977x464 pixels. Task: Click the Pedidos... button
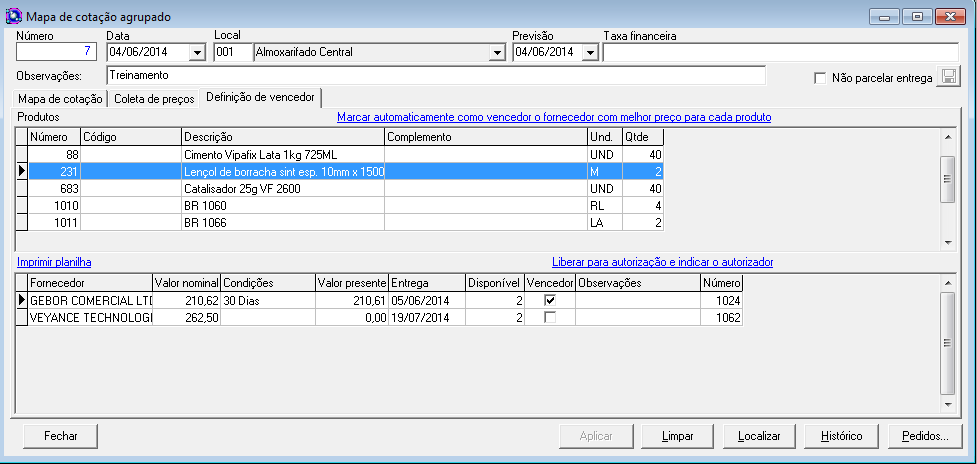925,436
